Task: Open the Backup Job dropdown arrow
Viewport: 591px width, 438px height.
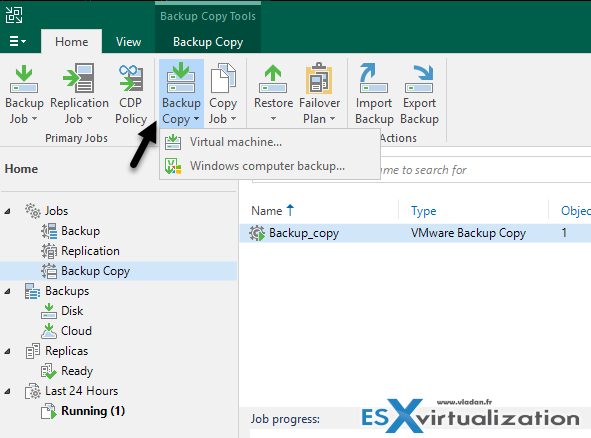Action: 34,119
